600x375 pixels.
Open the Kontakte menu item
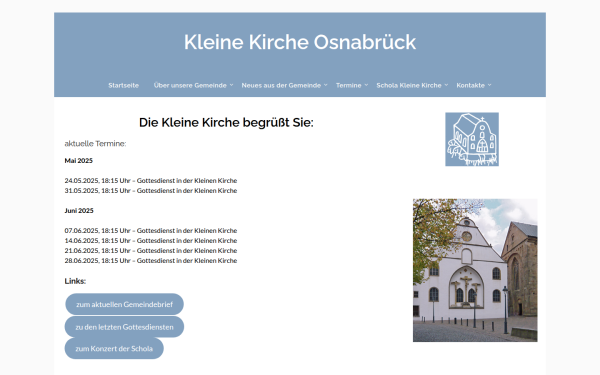pyautogui.click(x=470, y=85)
